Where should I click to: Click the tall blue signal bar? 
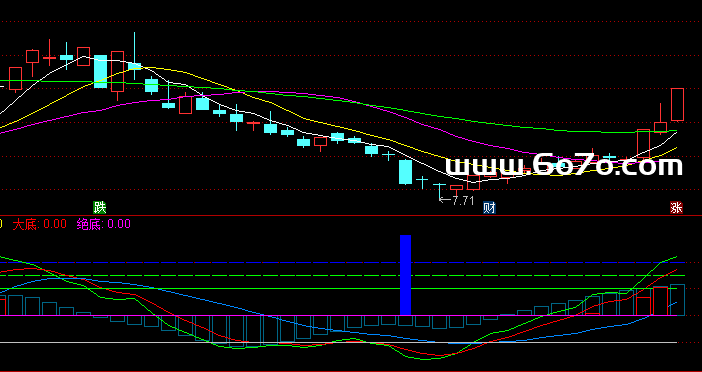405,275
